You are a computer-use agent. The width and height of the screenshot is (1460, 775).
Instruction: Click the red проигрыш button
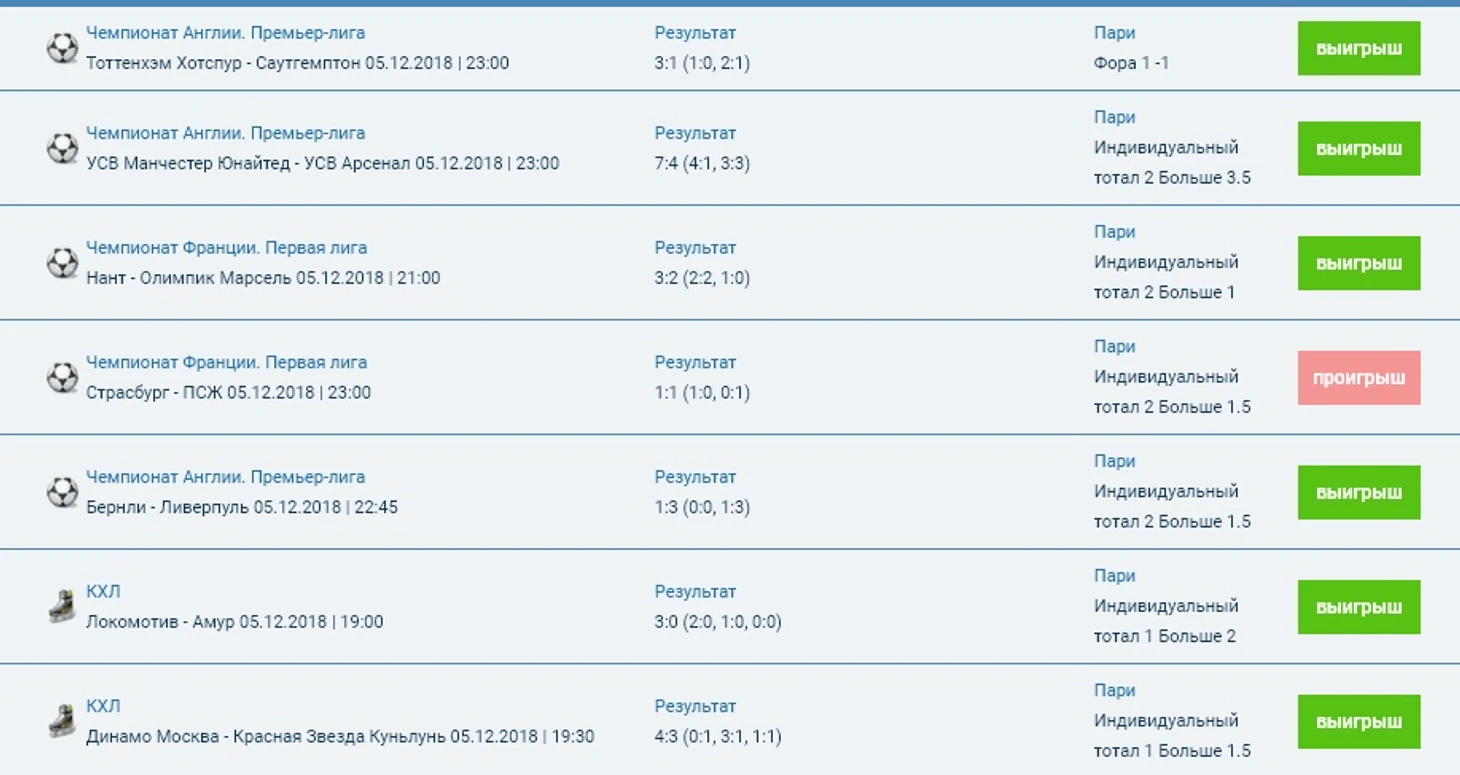[1358, 378]
